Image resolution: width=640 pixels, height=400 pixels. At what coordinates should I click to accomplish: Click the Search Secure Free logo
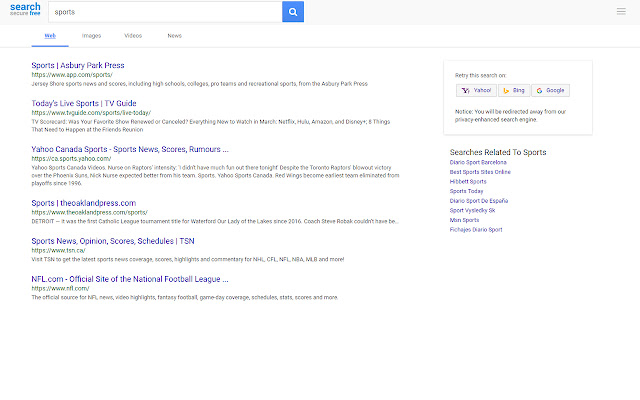click(x=25, y=9)
